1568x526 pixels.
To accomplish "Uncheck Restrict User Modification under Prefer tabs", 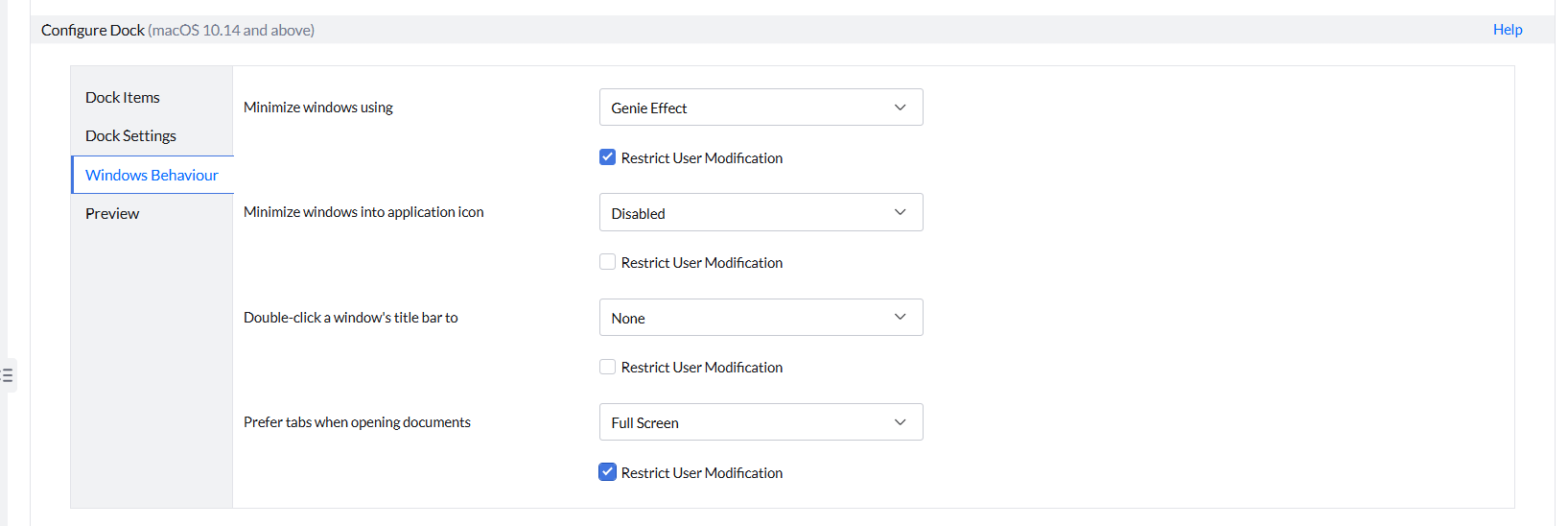I will click(x=607, y=472).
